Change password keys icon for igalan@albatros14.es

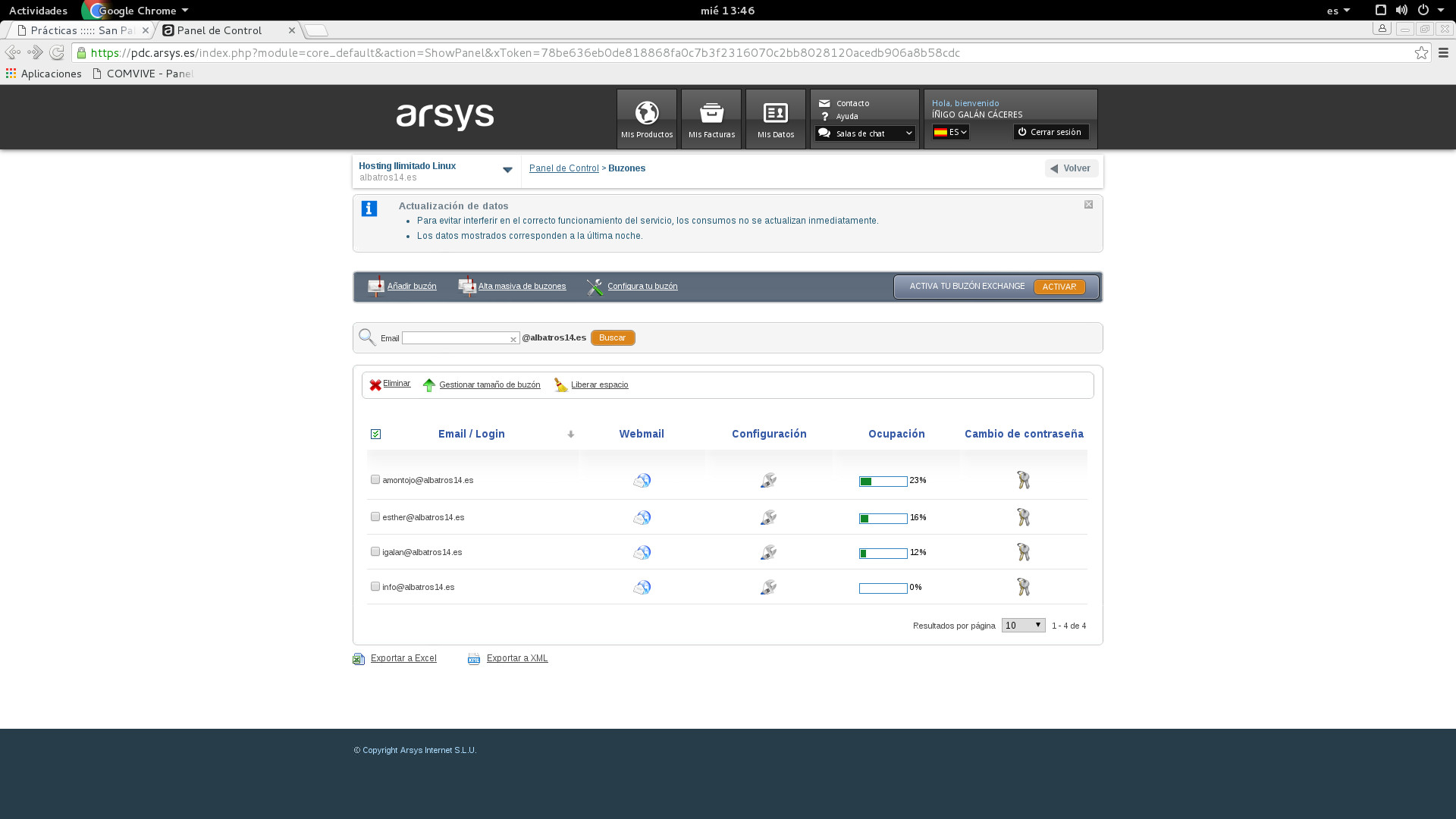1023,553
